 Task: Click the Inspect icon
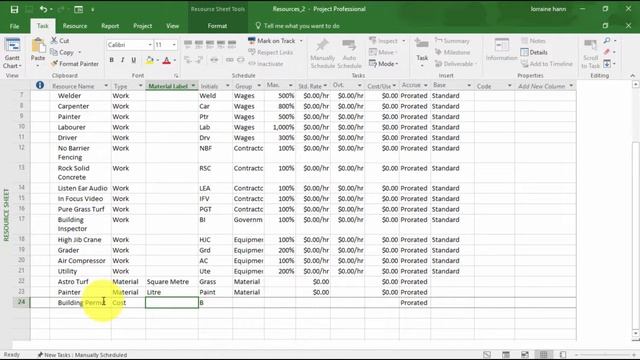(x=373, y=40)
